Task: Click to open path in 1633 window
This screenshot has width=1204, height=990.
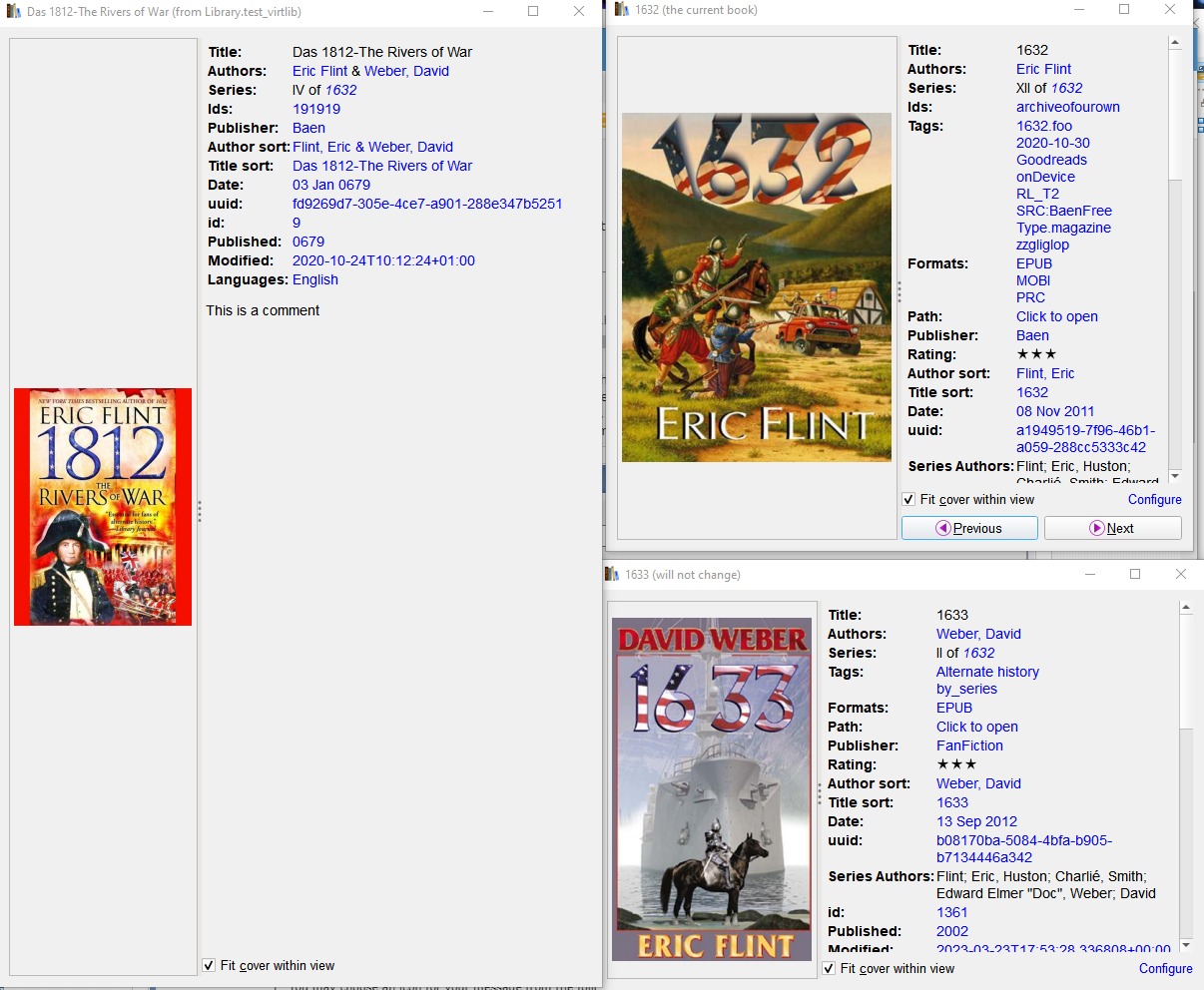Action: (x=977, y=727)
